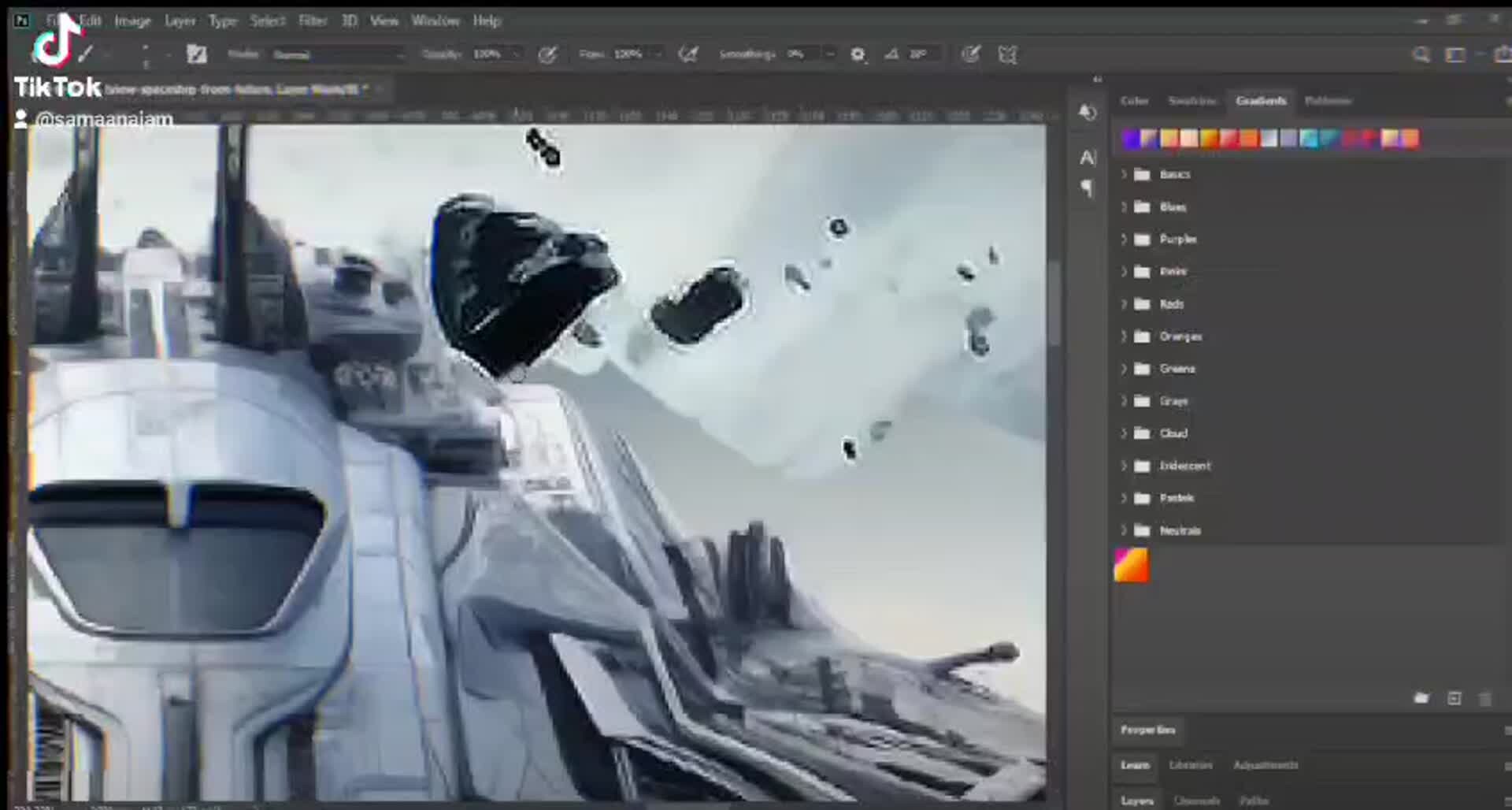The image size is (1512, 810).
Task: Select the Brush tool in the options bar
Action: point(87,54)
